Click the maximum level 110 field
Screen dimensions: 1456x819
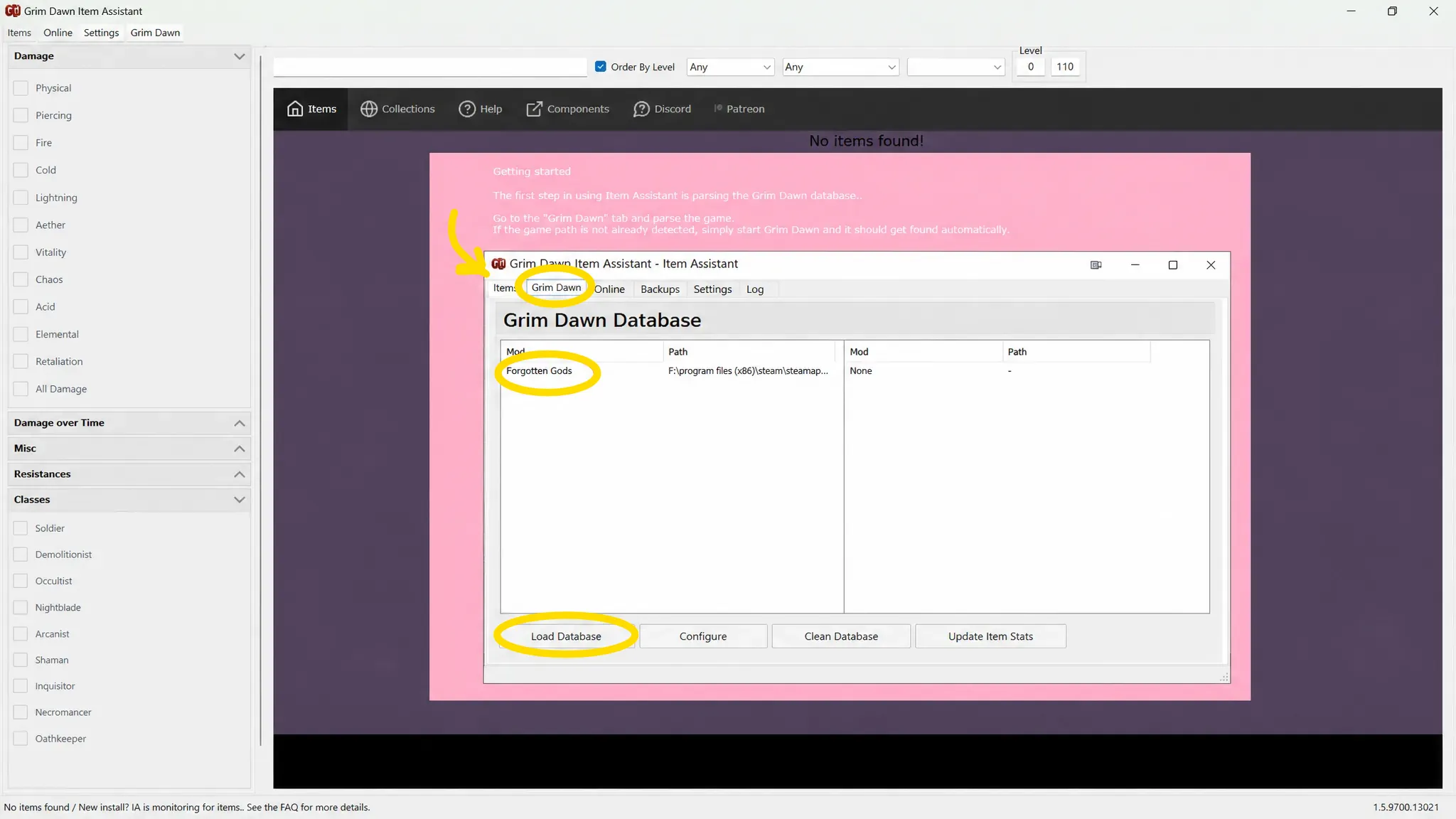tap(1064, 67)
